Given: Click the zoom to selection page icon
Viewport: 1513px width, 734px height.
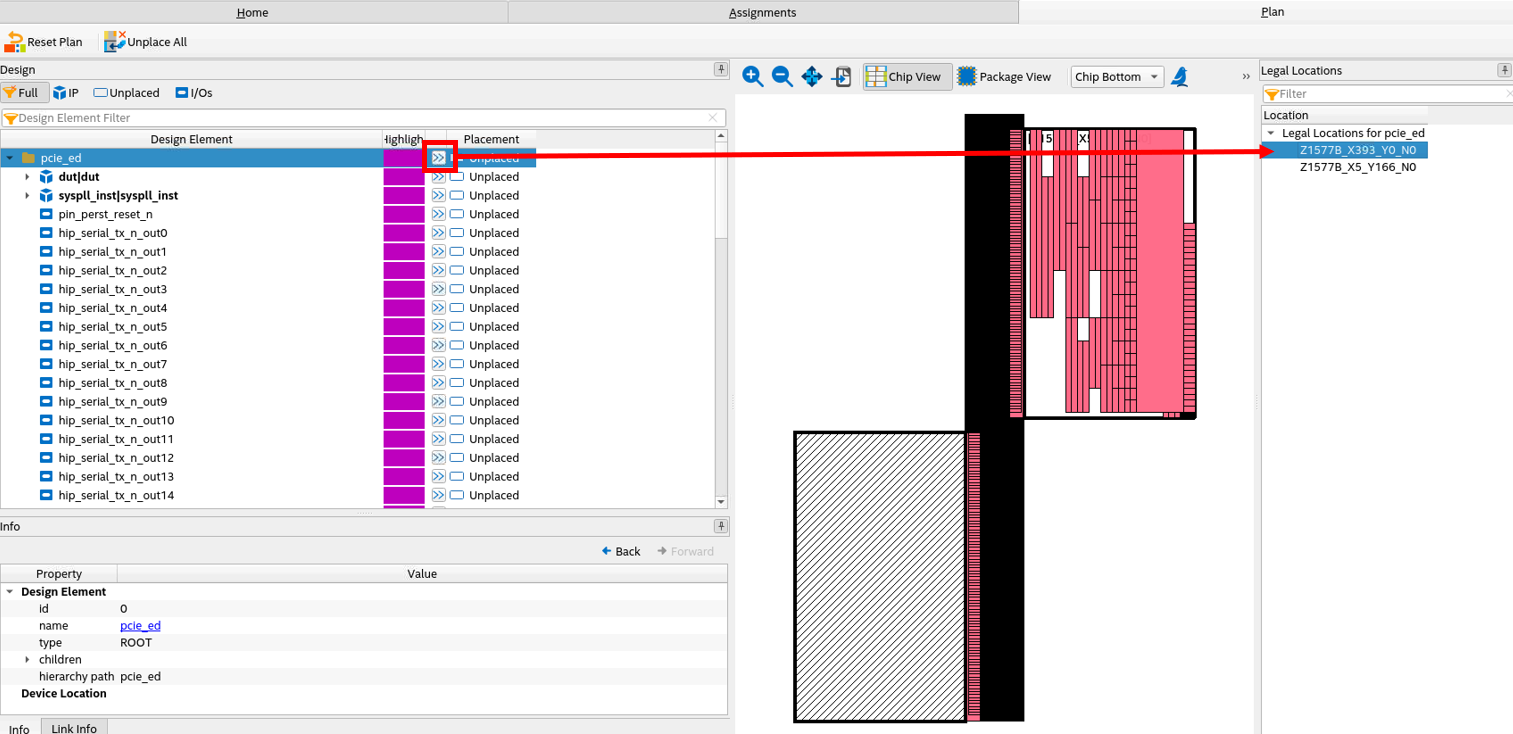Looking at the screenshot, I should (x=842, y=77).
